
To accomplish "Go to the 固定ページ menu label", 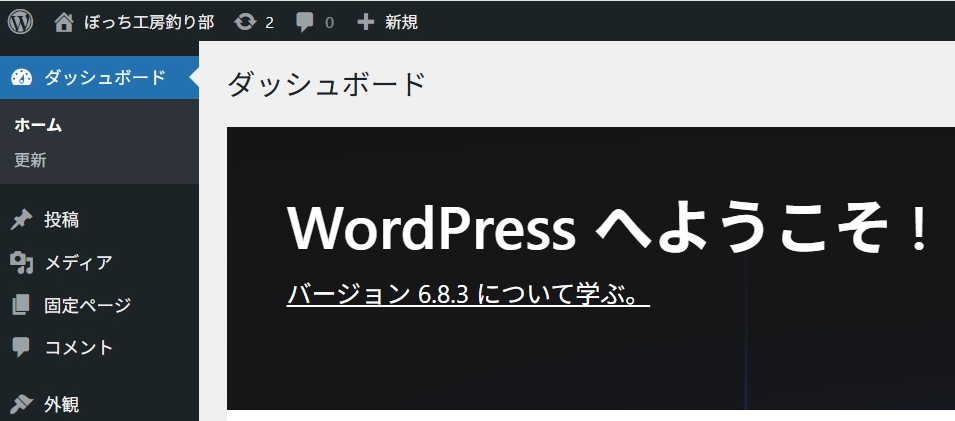I will click(x=87, y=305).
